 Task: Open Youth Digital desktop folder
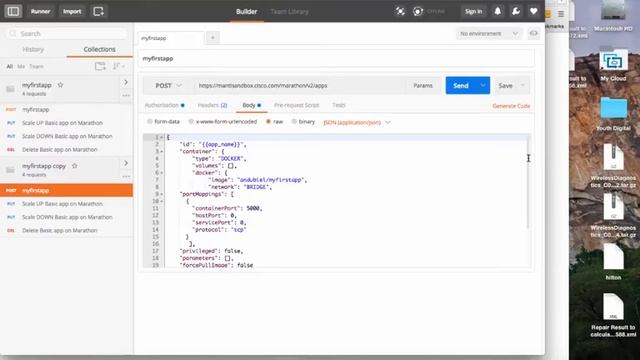pyautogui.click(x=613, y=109)
